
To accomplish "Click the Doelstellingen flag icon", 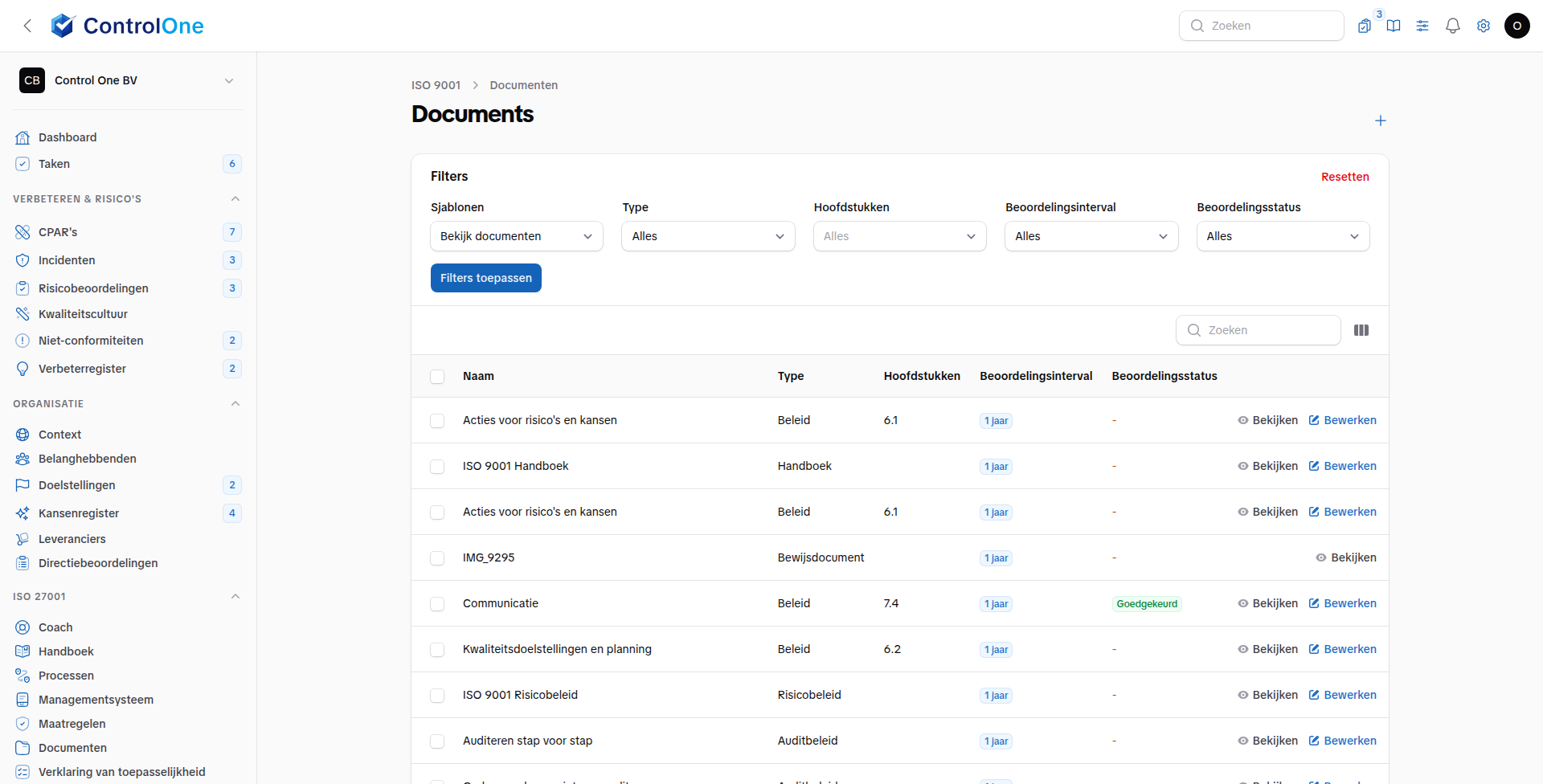I will pos(23,485).
